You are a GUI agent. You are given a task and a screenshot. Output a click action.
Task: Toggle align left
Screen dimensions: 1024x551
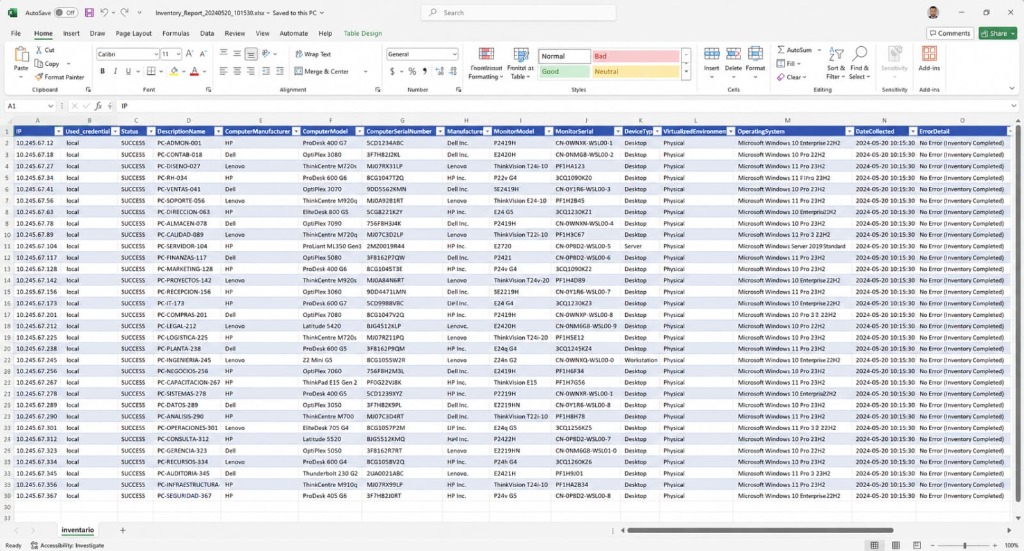(223, 71)
